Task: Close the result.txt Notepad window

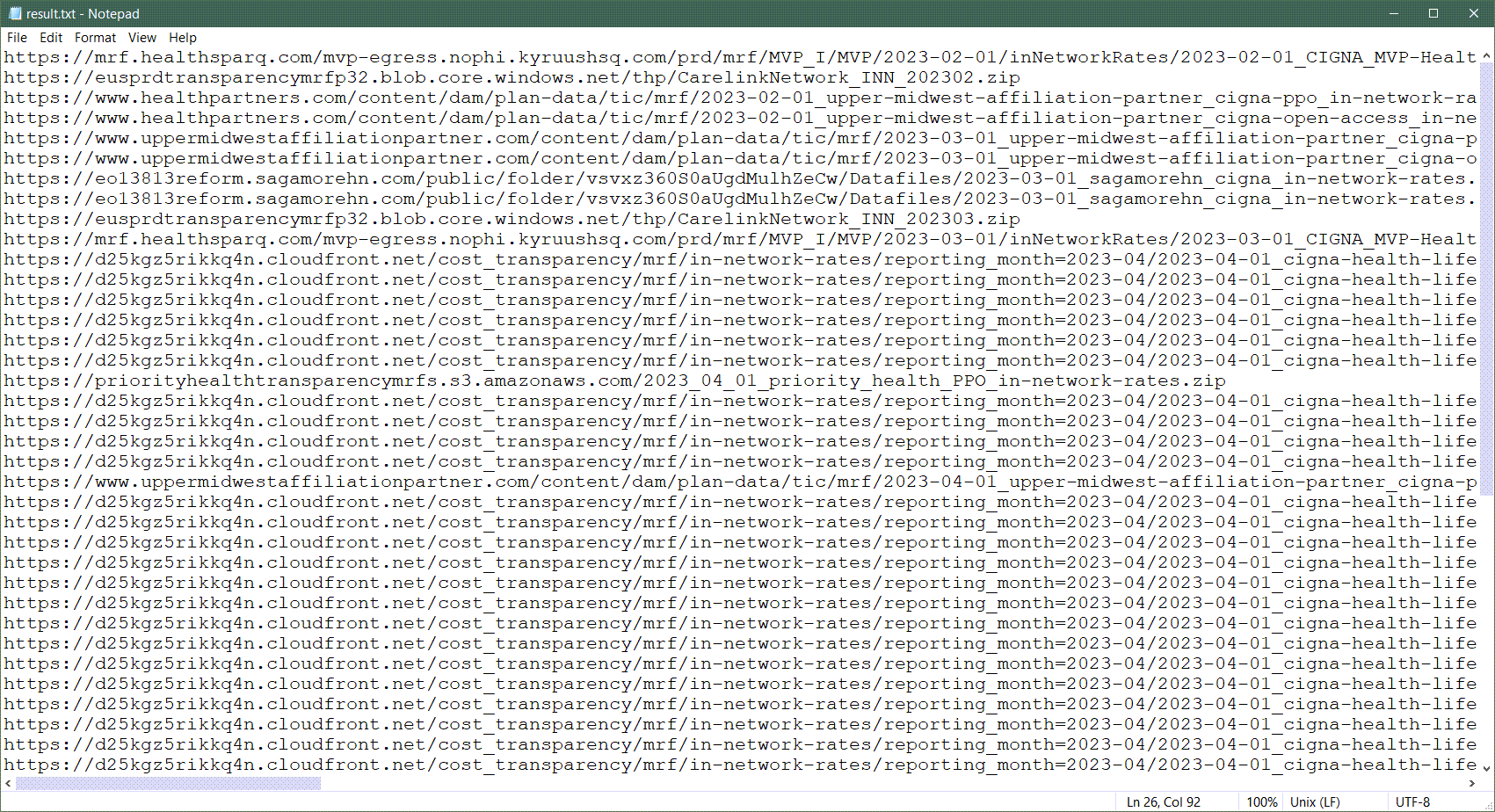Action: (x=1474, y=13)
